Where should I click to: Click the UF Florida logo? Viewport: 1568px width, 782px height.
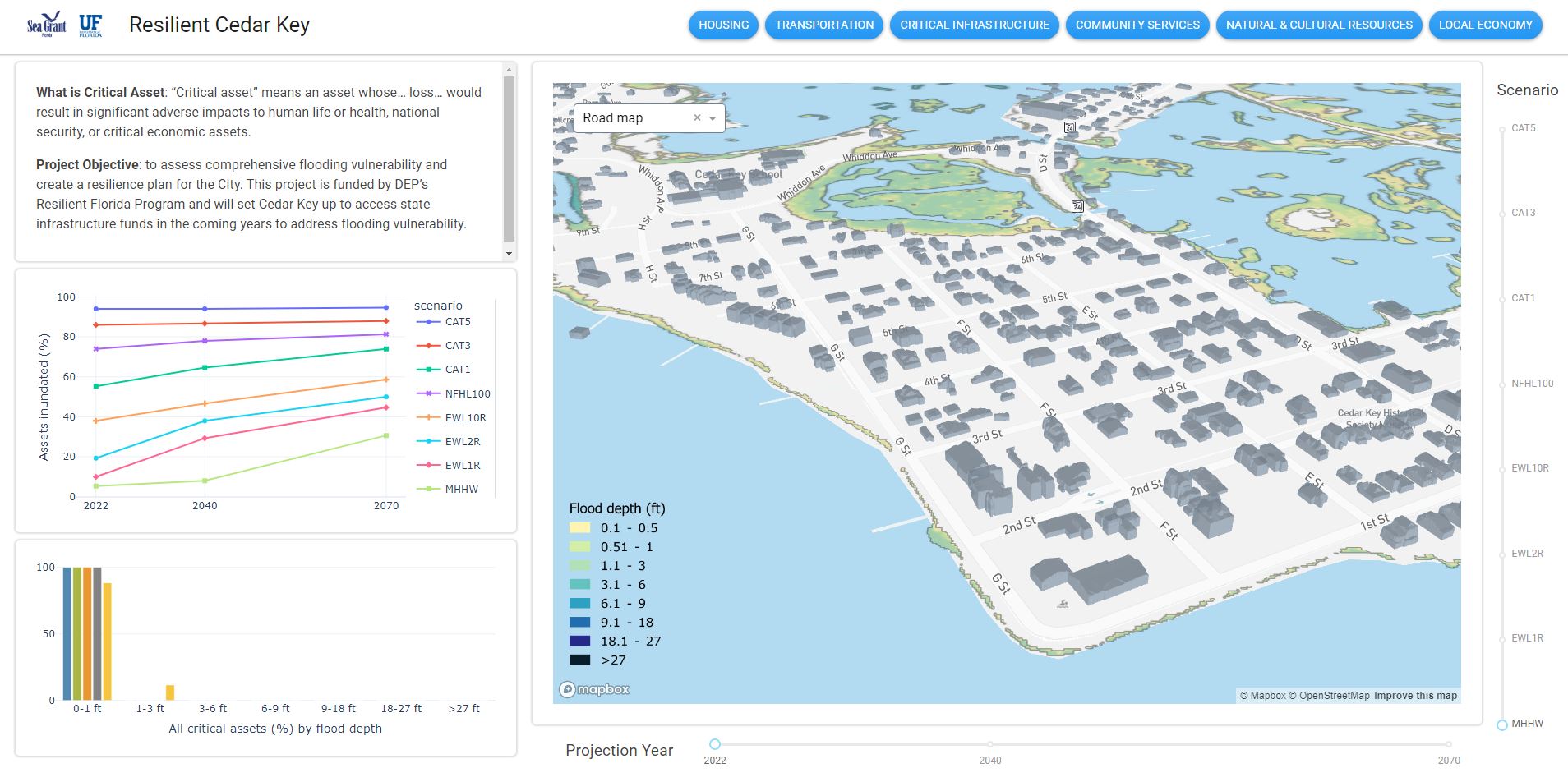click(x=90, y=25)
